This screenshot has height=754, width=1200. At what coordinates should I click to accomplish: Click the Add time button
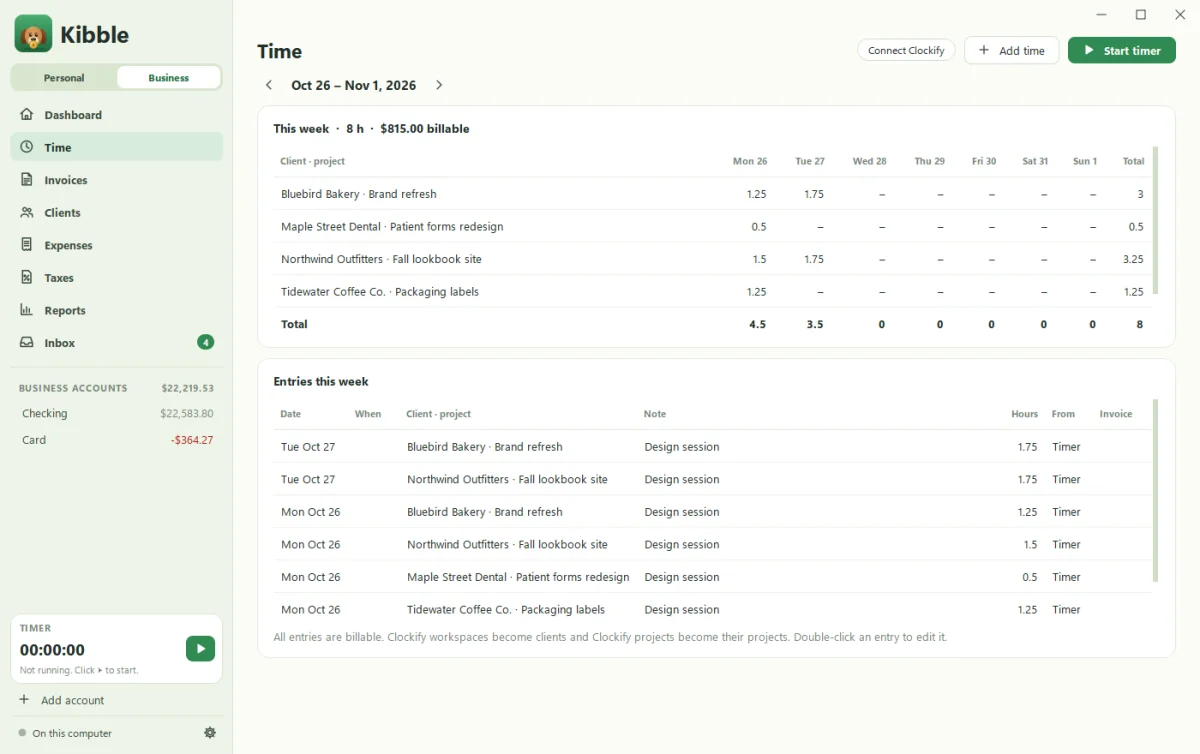(1011, 50)
